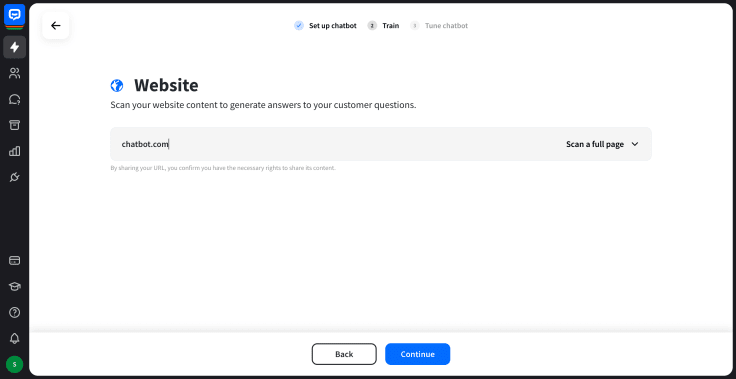Open the notifications bell icon
736x379 pixels.
point(15,338)
